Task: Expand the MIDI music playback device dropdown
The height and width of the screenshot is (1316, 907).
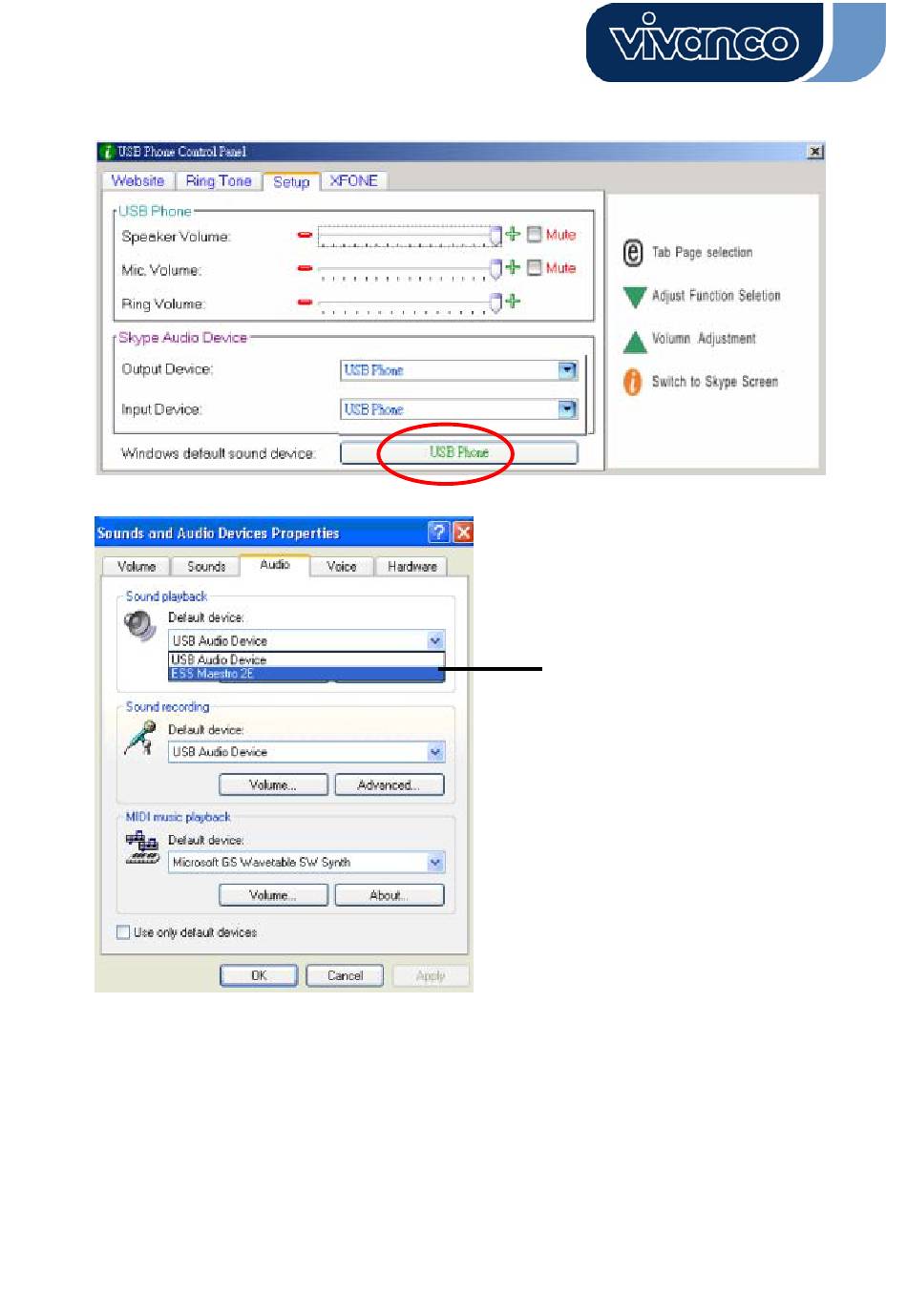Action: click(435, 863)
